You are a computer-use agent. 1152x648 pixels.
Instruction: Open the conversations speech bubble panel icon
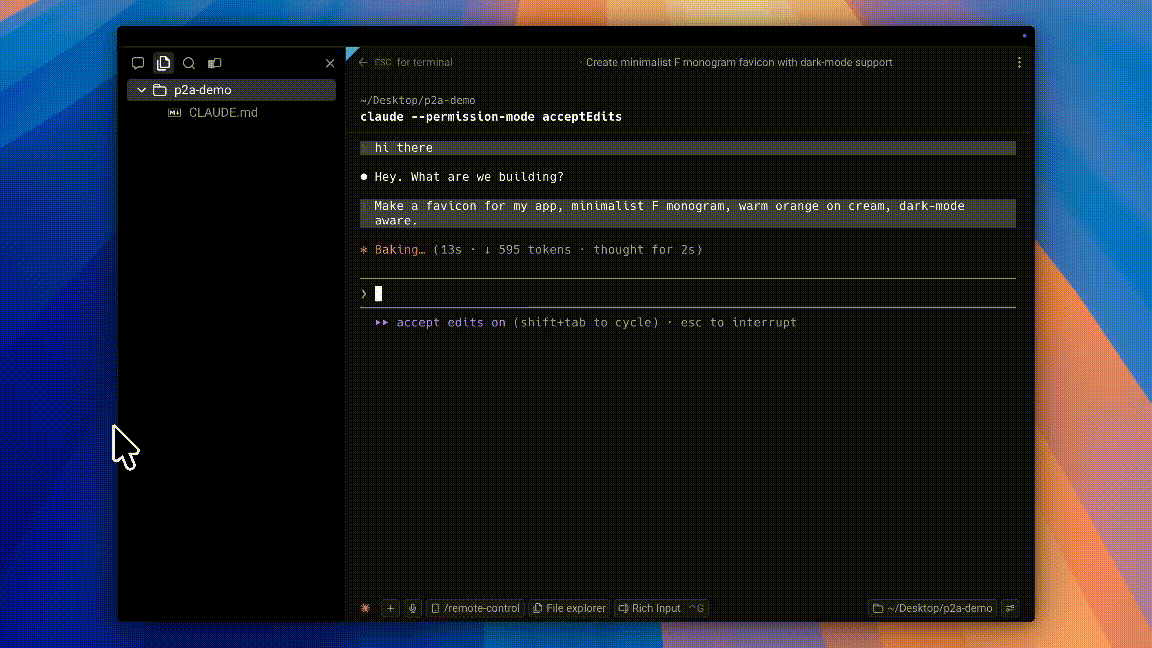pos(137,63)
